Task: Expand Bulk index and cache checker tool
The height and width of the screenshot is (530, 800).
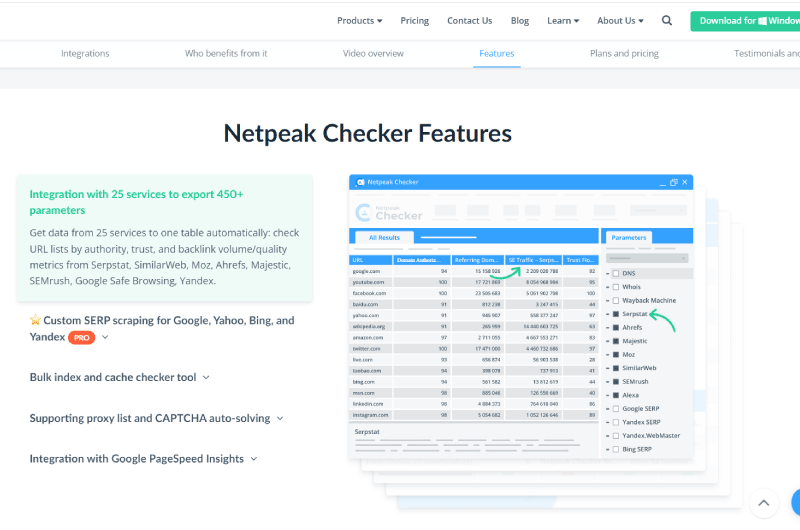Action: tap(206, 377)
